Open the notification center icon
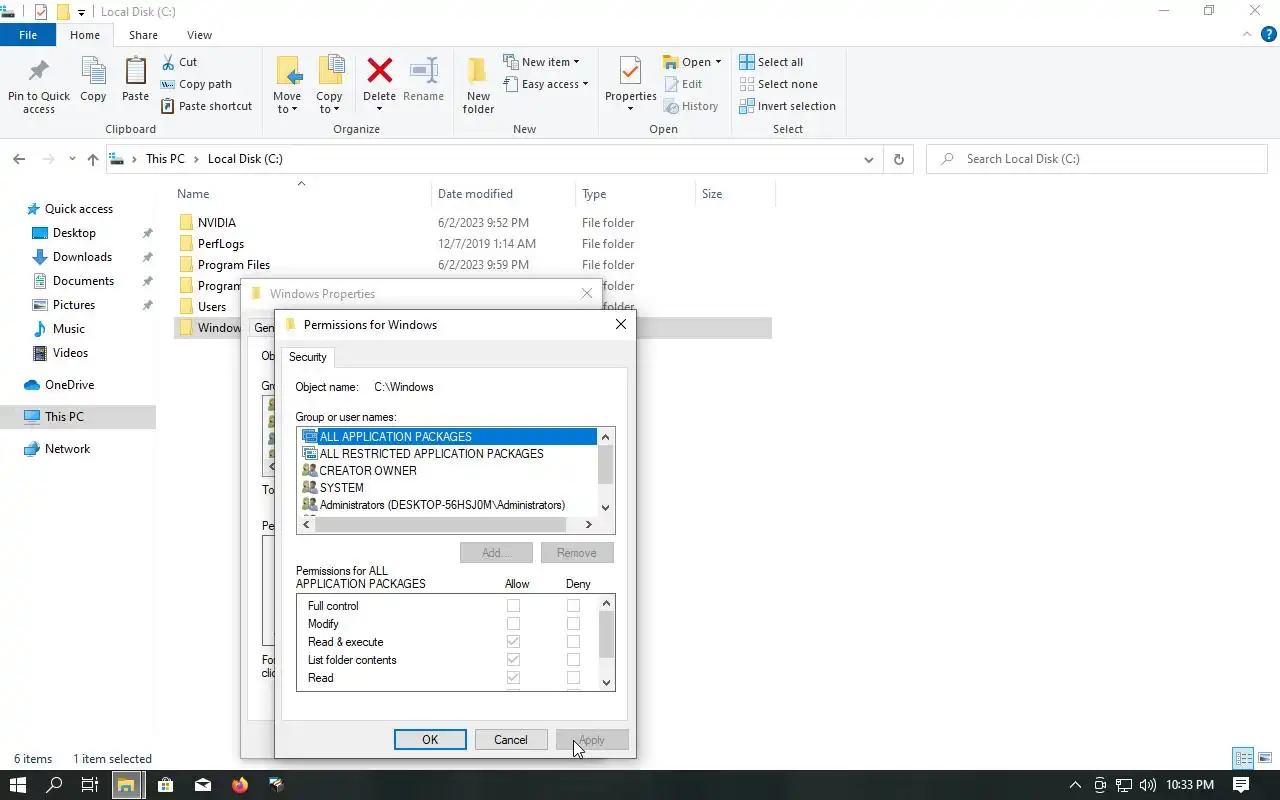 [x=1241, y=785]
